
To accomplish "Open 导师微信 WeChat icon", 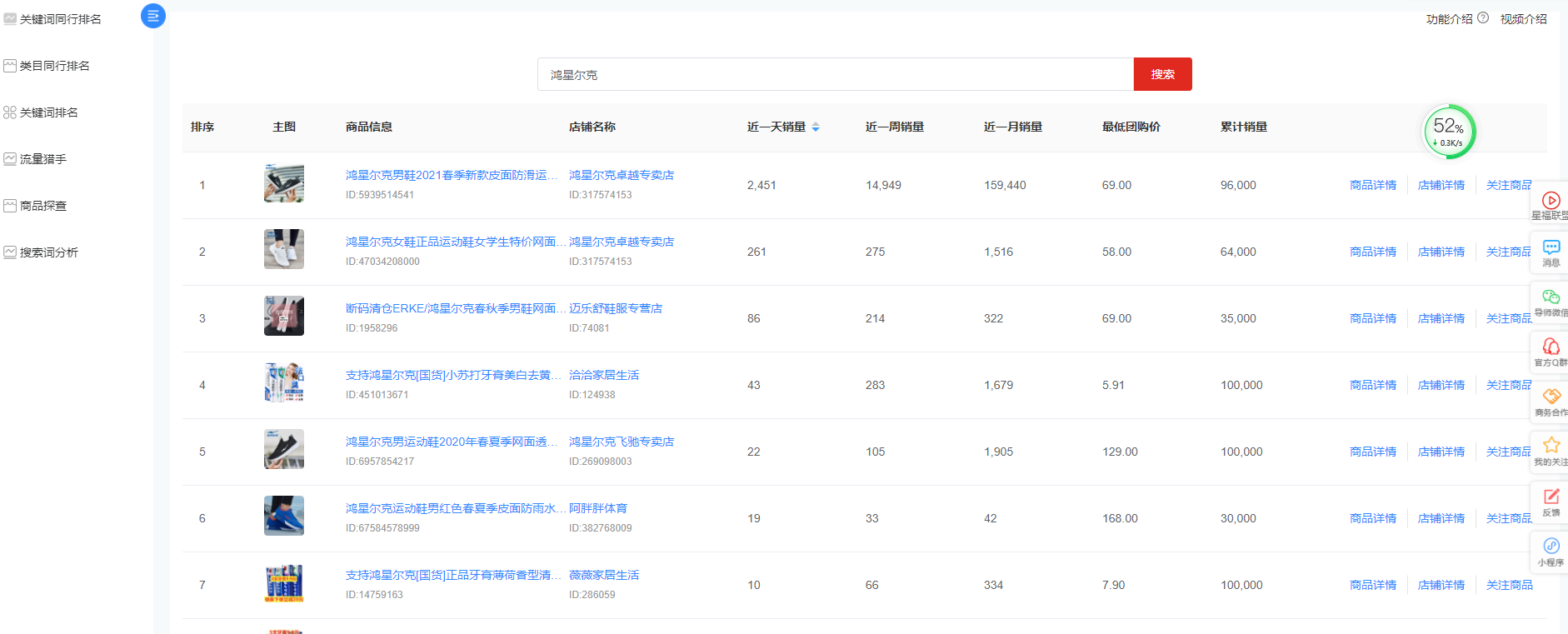I will 1551,297.
